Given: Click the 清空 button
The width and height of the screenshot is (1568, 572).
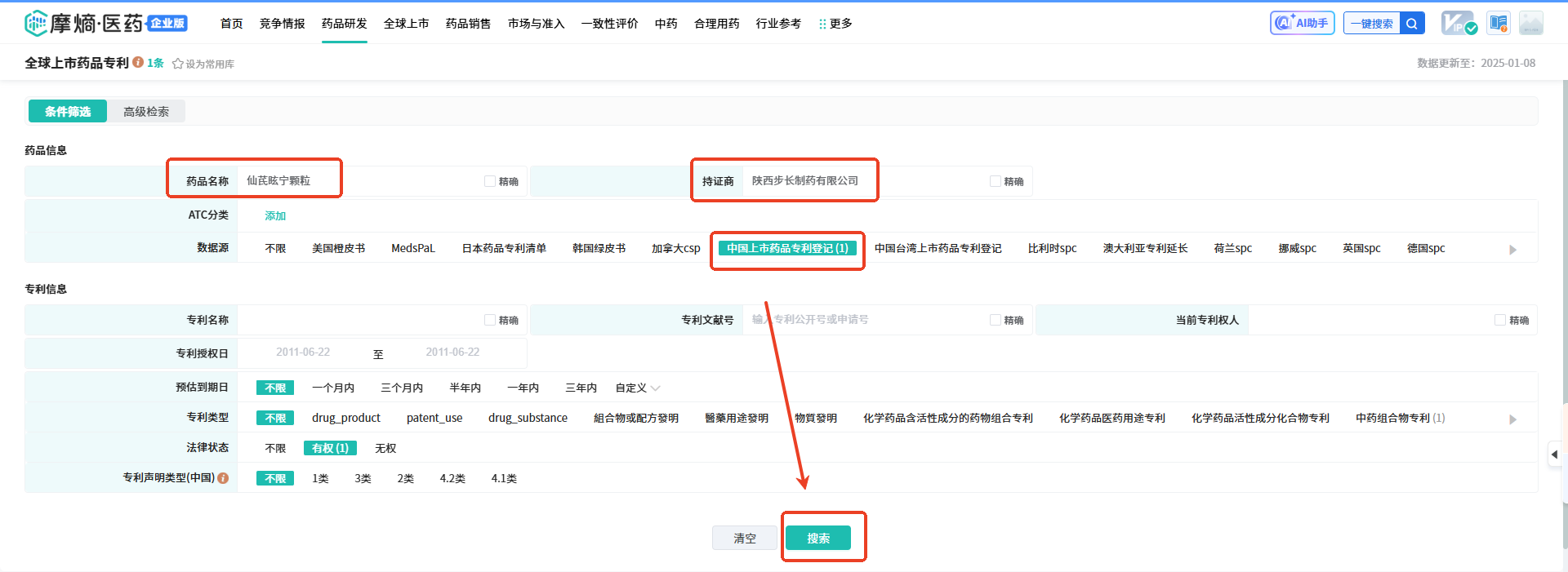Looking at the screenshot, I should 745,538.
